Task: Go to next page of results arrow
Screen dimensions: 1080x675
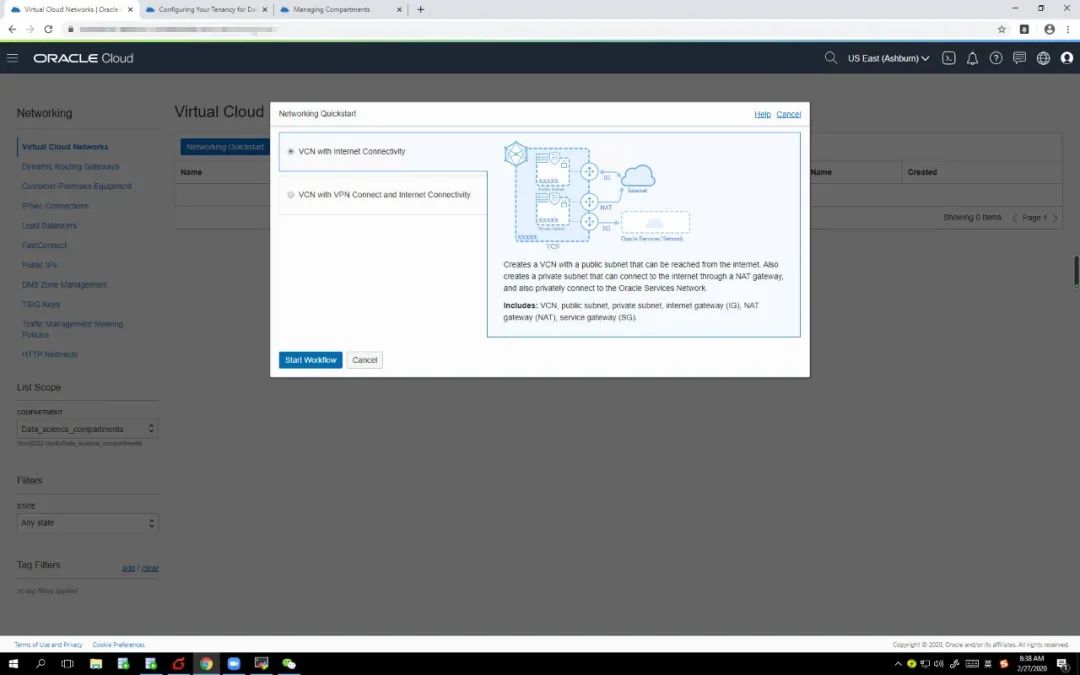Action: [1055, 218]
